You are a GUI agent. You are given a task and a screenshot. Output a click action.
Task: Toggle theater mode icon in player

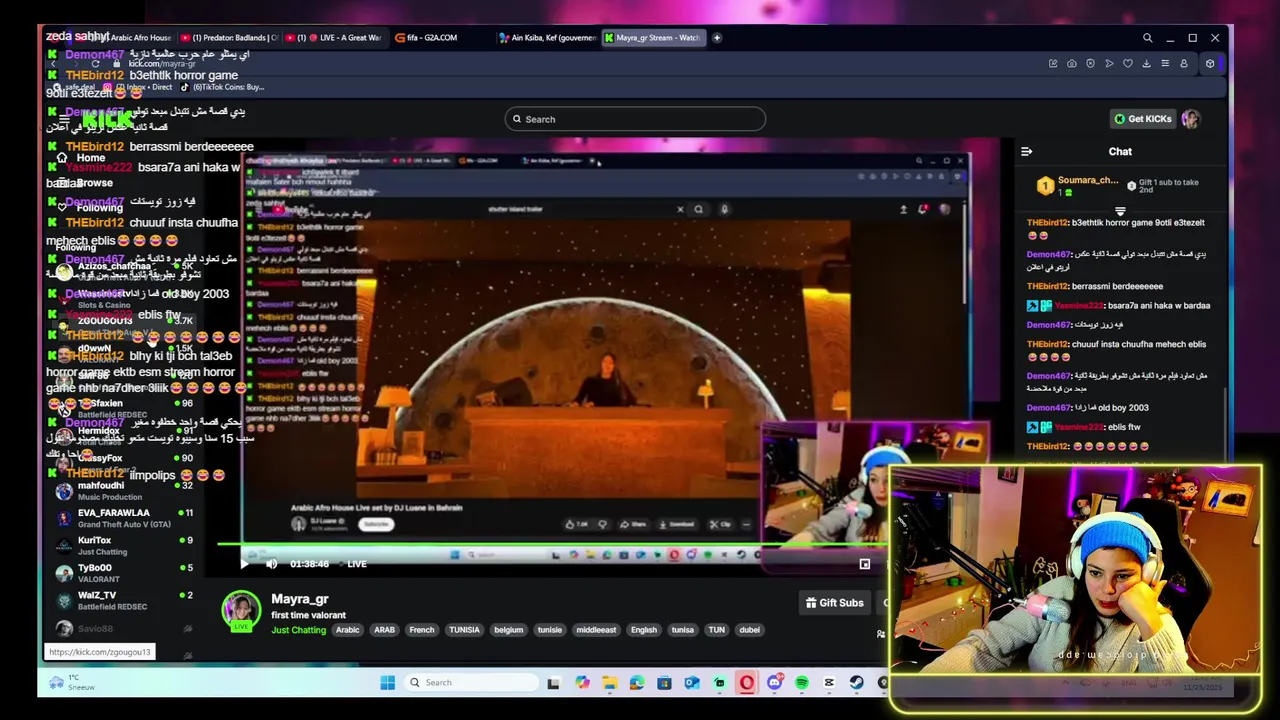click(x=865, y=564)
